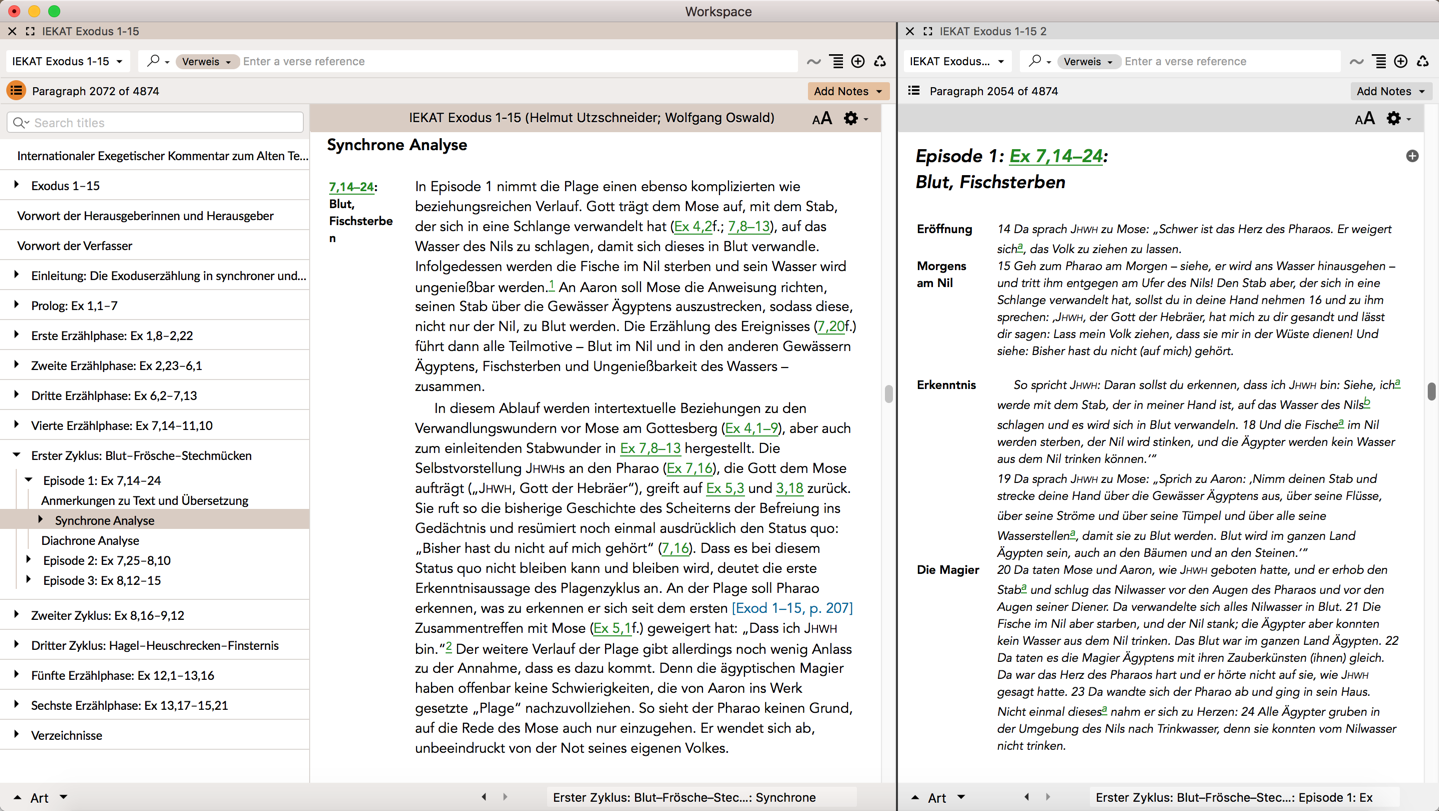The height and width of the screenshot is (811, 1439).
Task: Click the recycle icon in left pane toolbar
Action: [880, 62]
